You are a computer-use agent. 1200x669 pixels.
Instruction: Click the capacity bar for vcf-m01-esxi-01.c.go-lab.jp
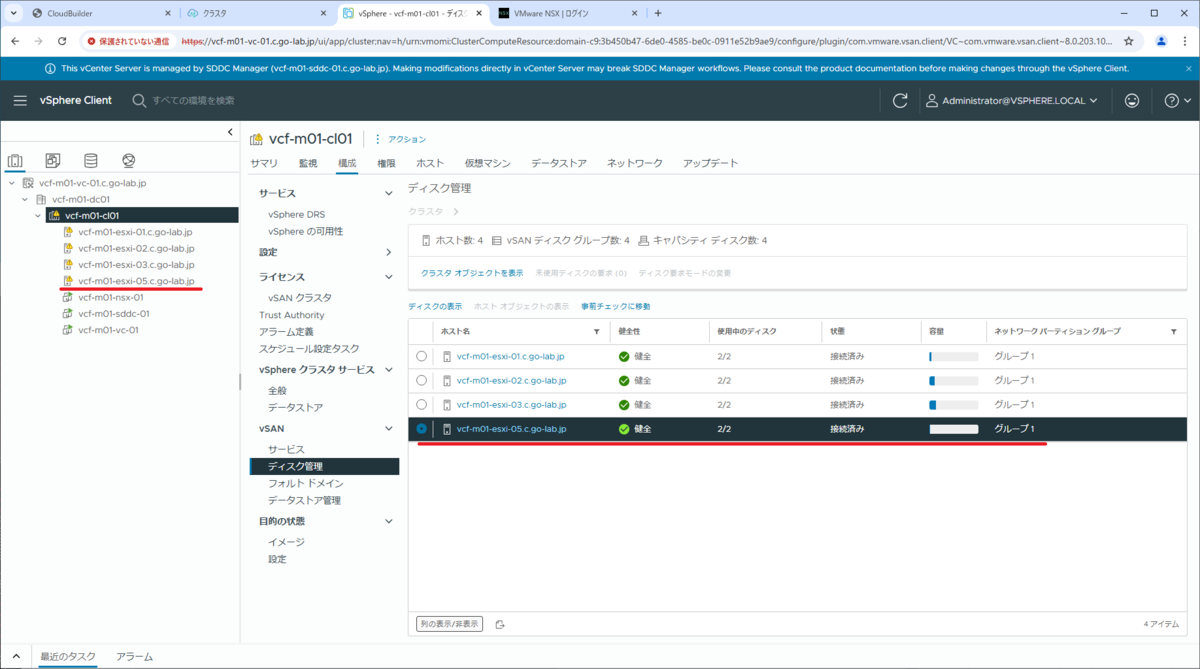coord(953,356)
